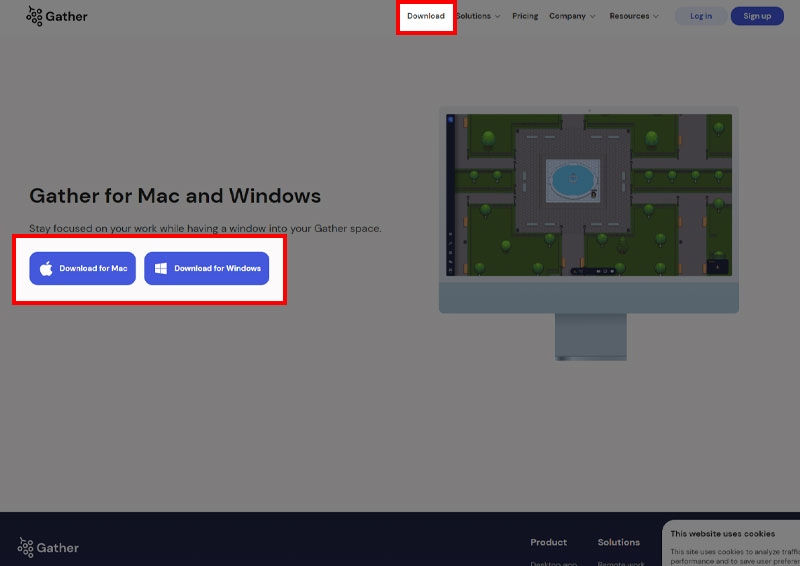
Task: Click Download for Windows button
Action: (207, 268)
